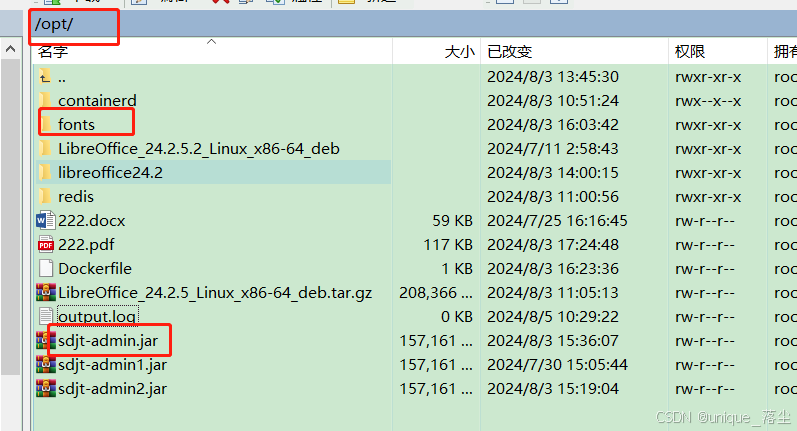This screenshot has width=797, height=431.
Task: Select the sdjt-admin.jar archive icon
Action: pyautogui.click(x=46, y=340)
